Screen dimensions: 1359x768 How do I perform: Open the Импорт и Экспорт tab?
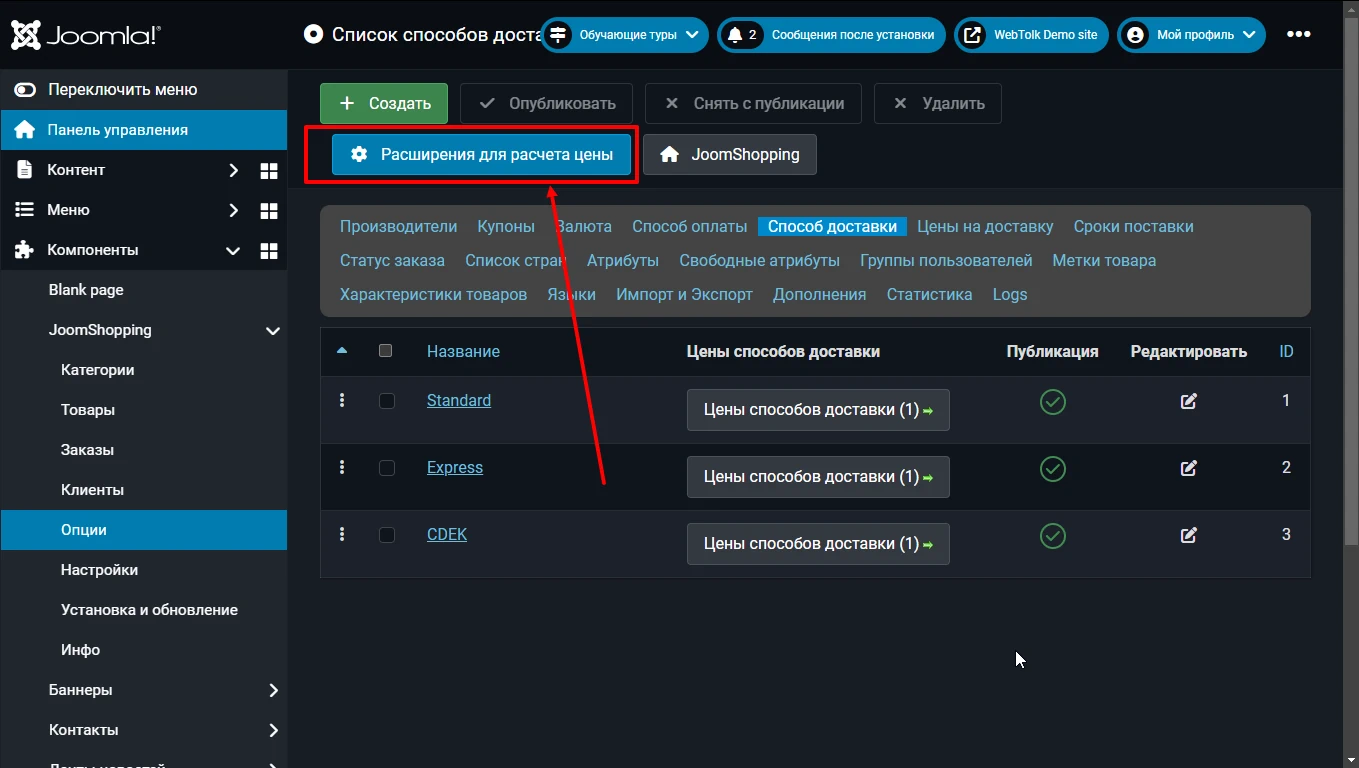[684, 295]
